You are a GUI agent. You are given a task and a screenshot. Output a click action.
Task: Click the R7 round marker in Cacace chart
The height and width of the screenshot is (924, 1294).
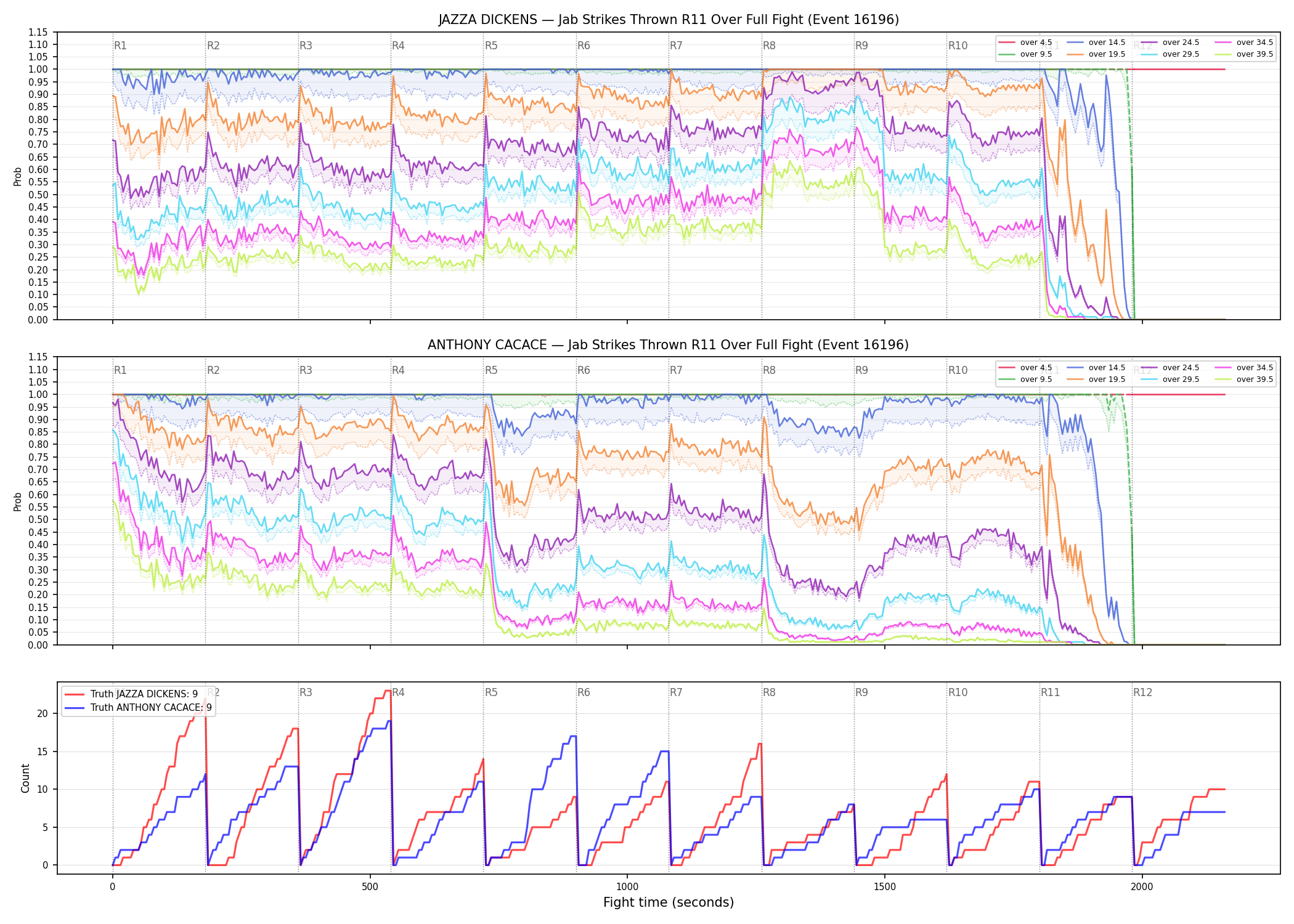click(676, 370)
